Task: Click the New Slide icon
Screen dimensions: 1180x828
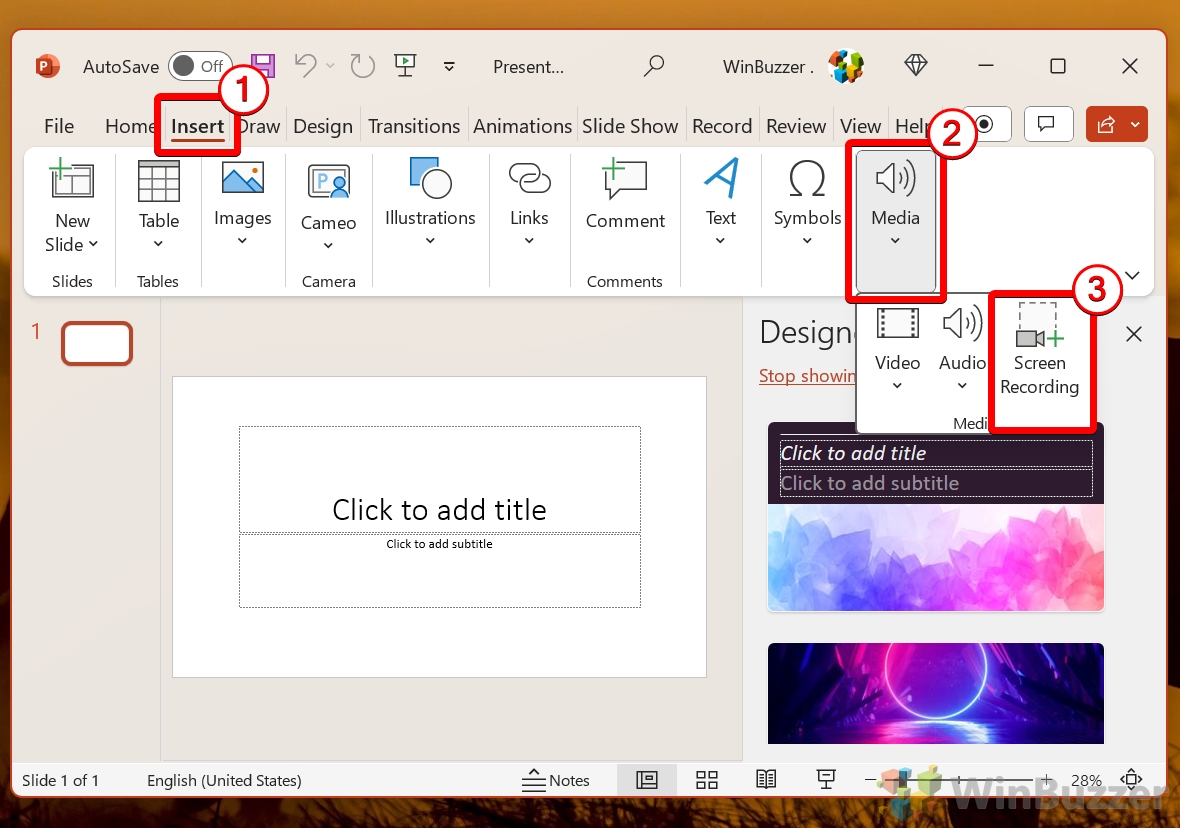Action: 72,179
